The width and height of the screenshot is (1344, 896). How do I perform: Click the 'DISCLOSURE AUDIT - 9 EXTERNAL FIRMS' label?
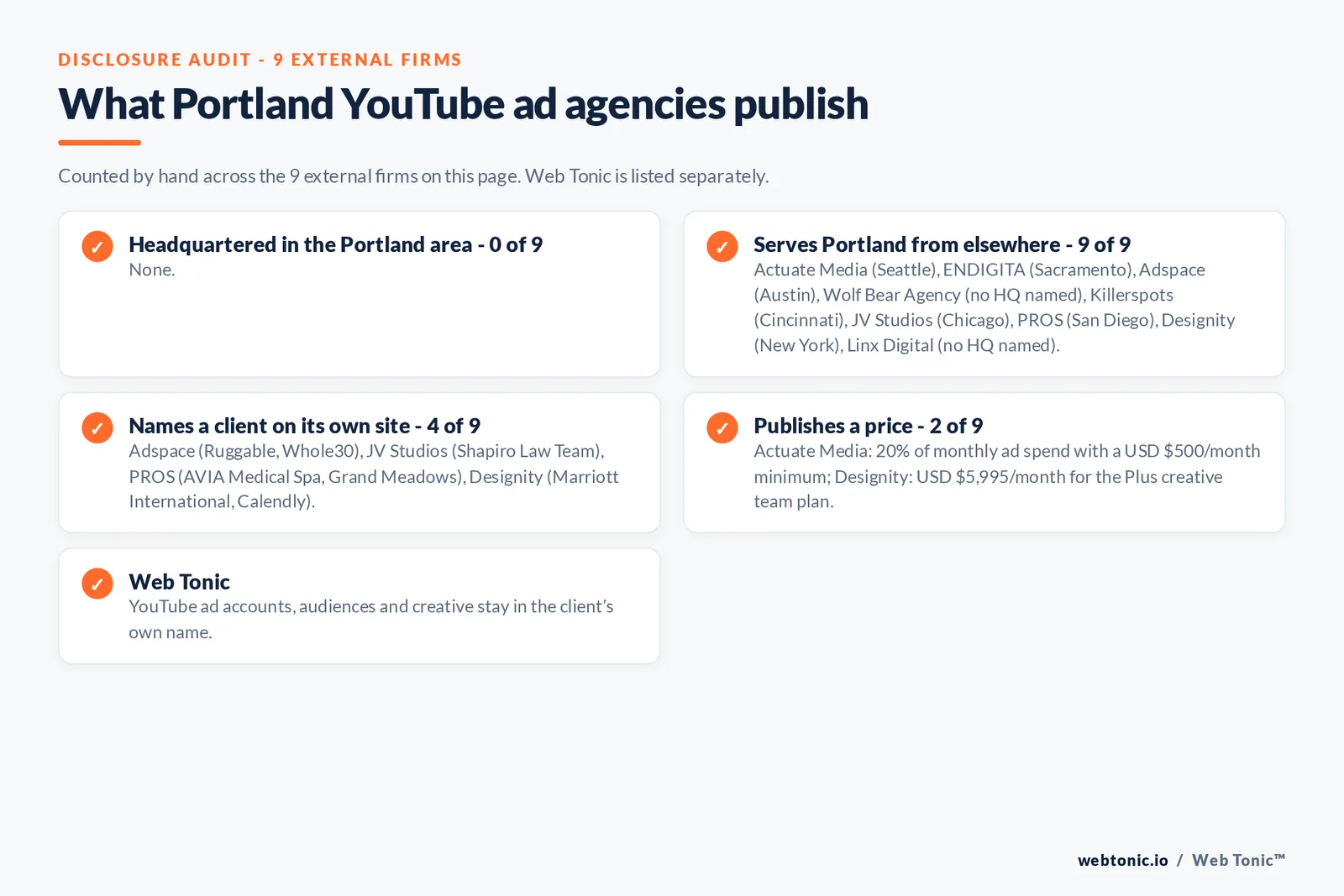coord(260,60)
